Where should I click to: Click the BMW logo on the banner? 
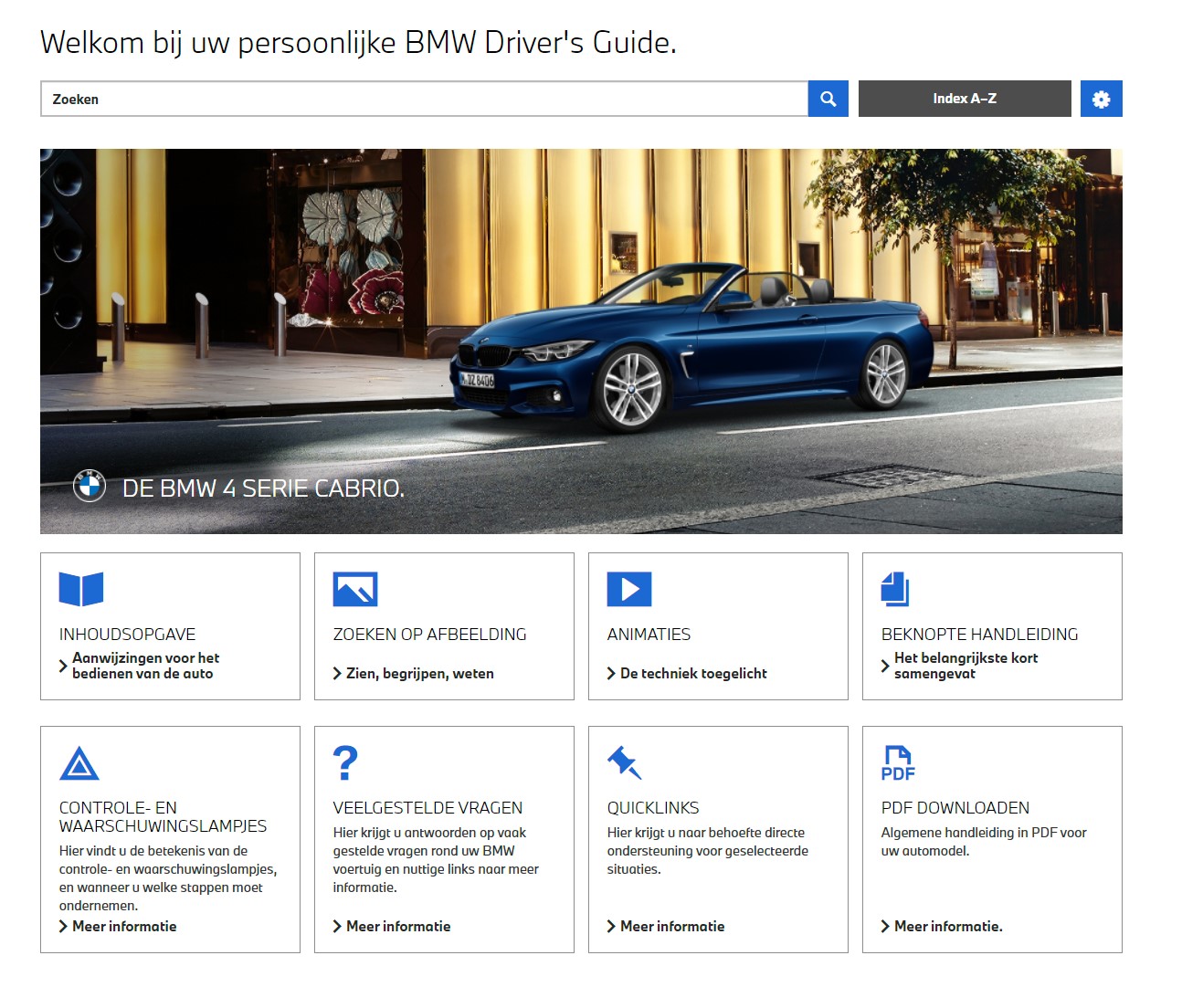point(90,486)
